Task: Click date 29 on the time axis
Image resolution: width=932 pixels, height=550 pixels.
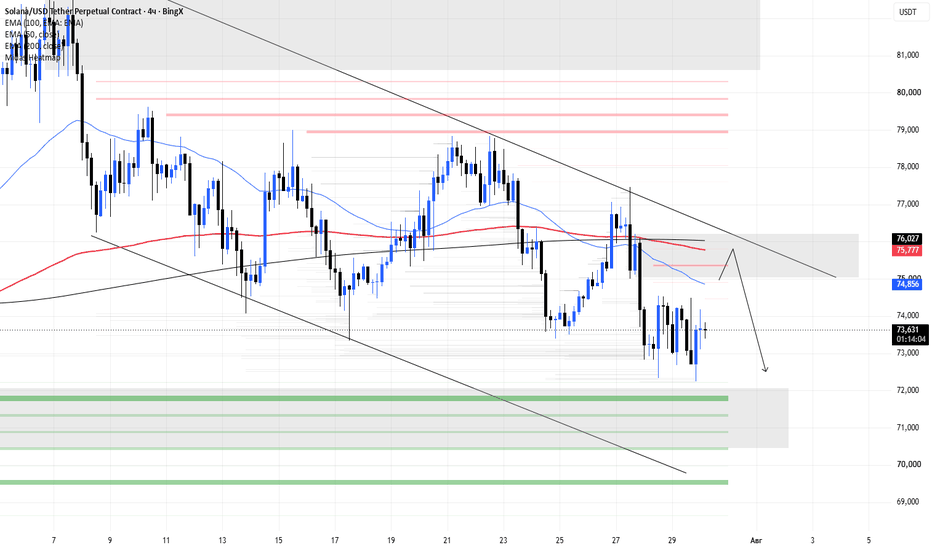Action: [672, 540]
